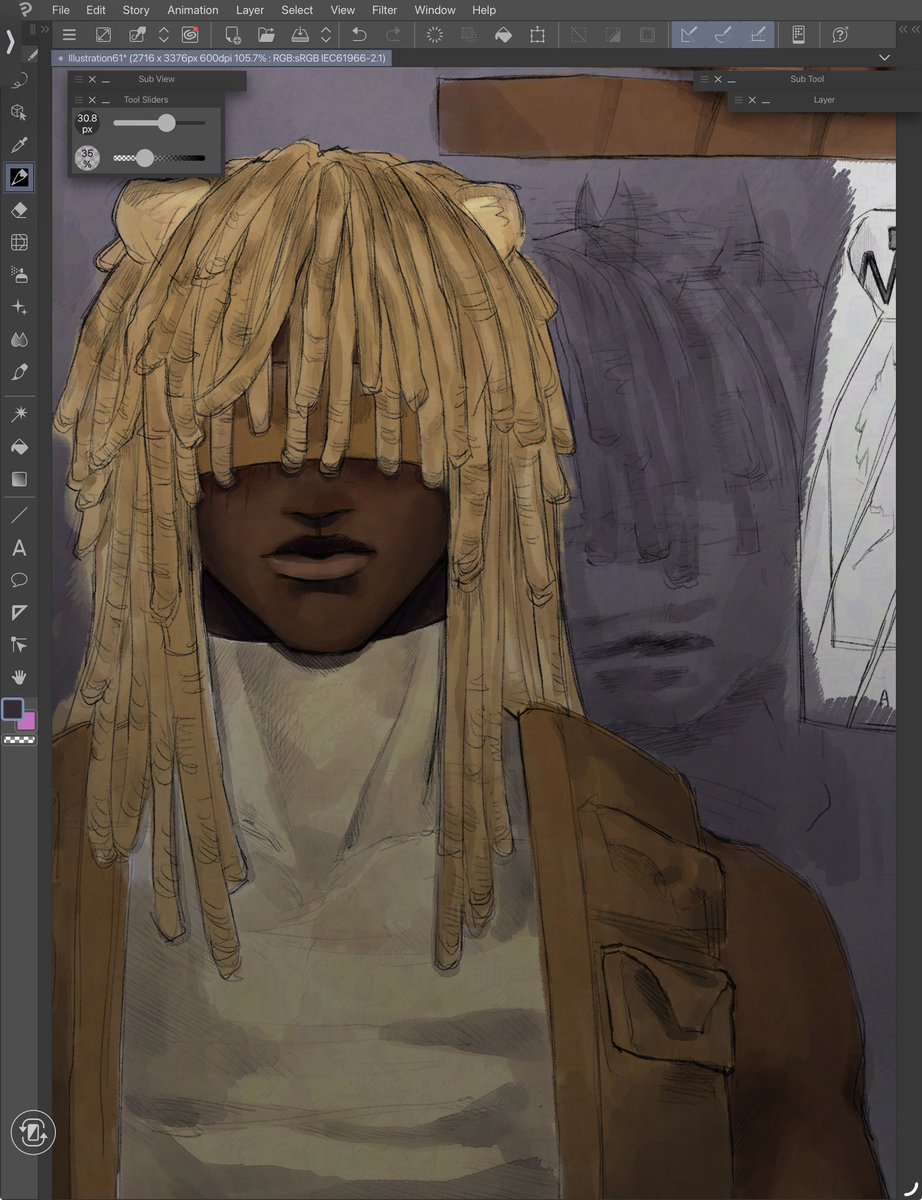
Task: Click the up-down chevrons beside Save icon
Action: [325, 35]
